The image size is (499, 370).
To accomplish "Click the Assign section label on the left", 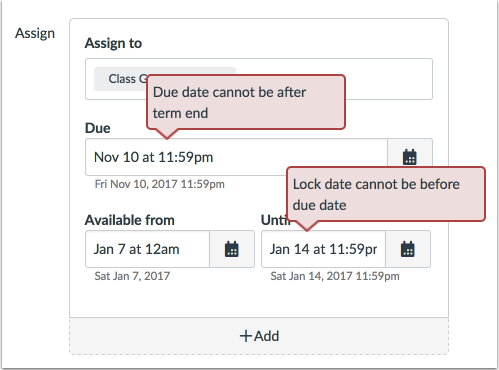I will coord(35,34).
